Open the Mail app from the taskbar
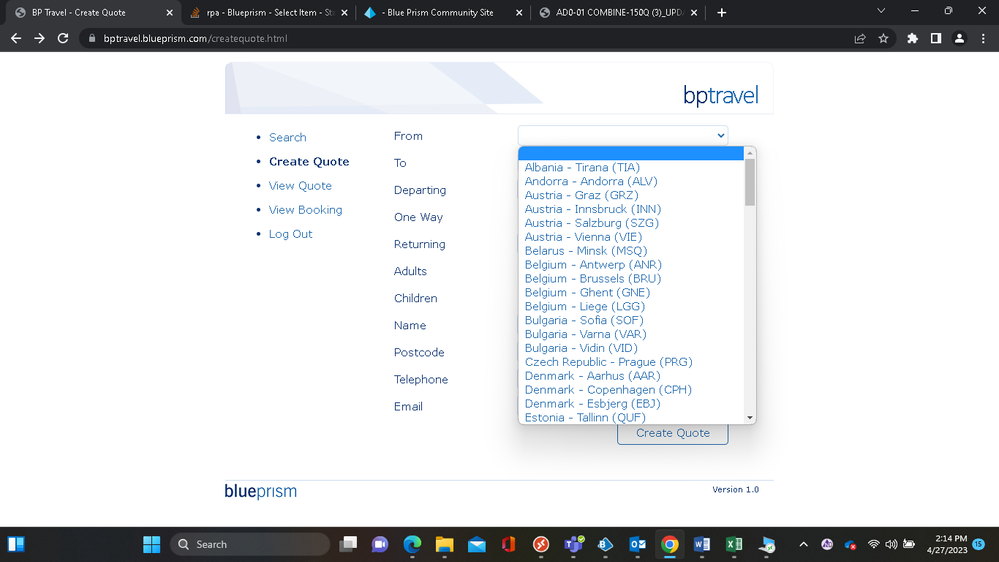This screenshot has height=562, width=999. tap(477, 544)
